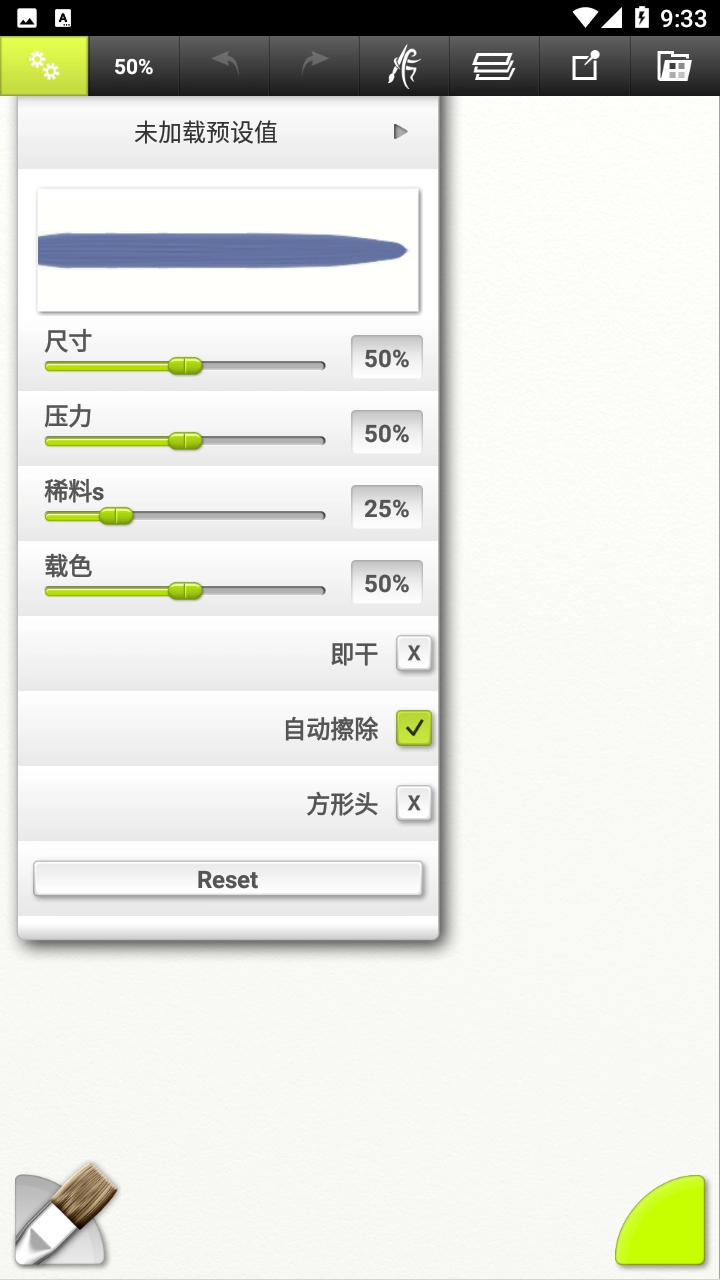Tap the 25% value box beside 稀料s
720x1280 pixels.
386,507
